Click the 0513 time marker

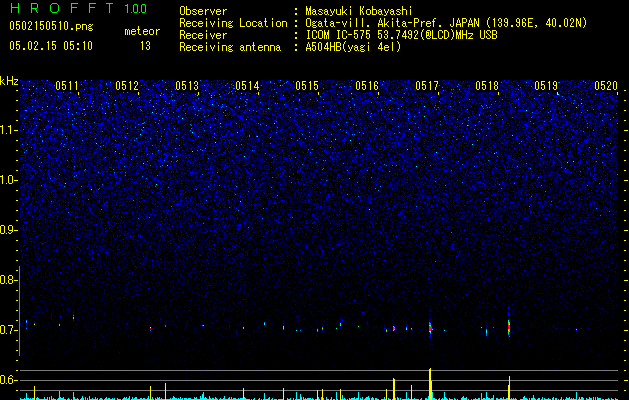pos(187,86)
